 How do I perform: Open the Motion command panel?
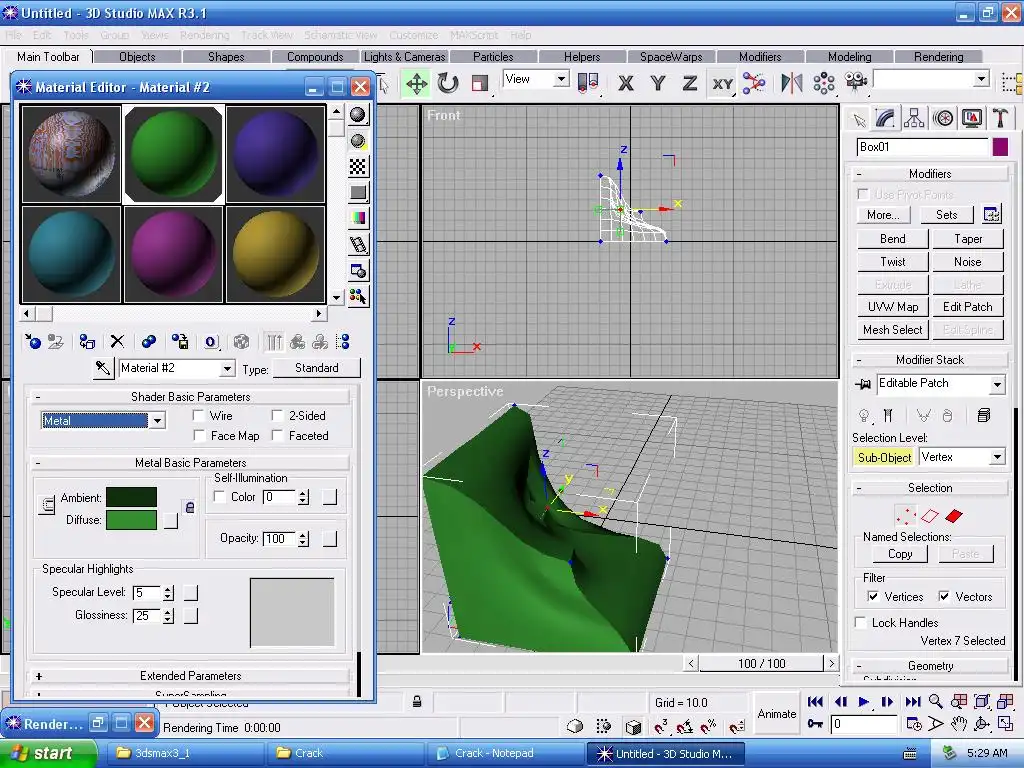(x=943, y=118)
